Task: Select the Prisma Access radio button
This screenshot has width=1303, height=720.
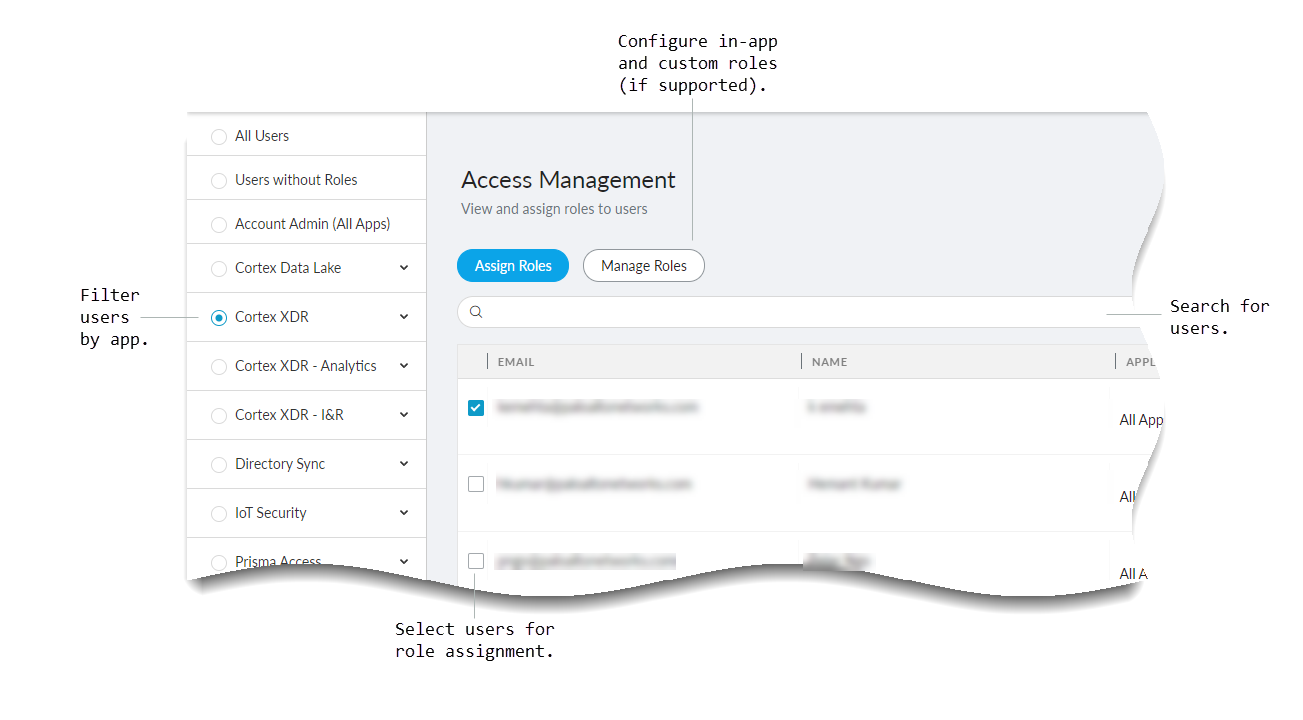Action: [219, 562]
